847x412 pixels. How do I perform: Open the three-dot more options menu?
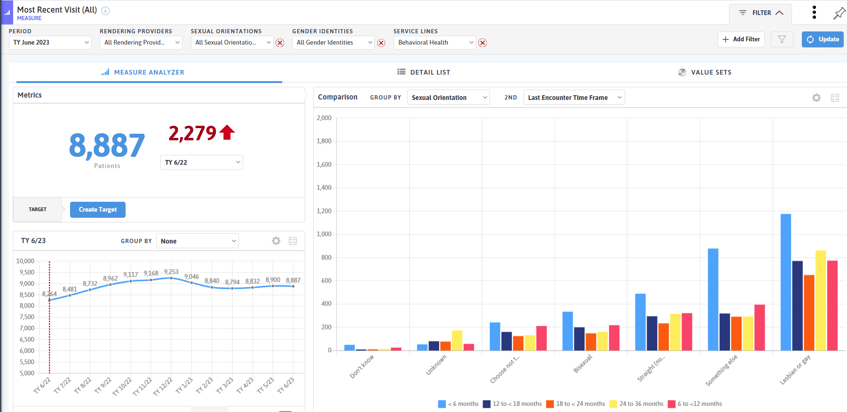[814, 12]
